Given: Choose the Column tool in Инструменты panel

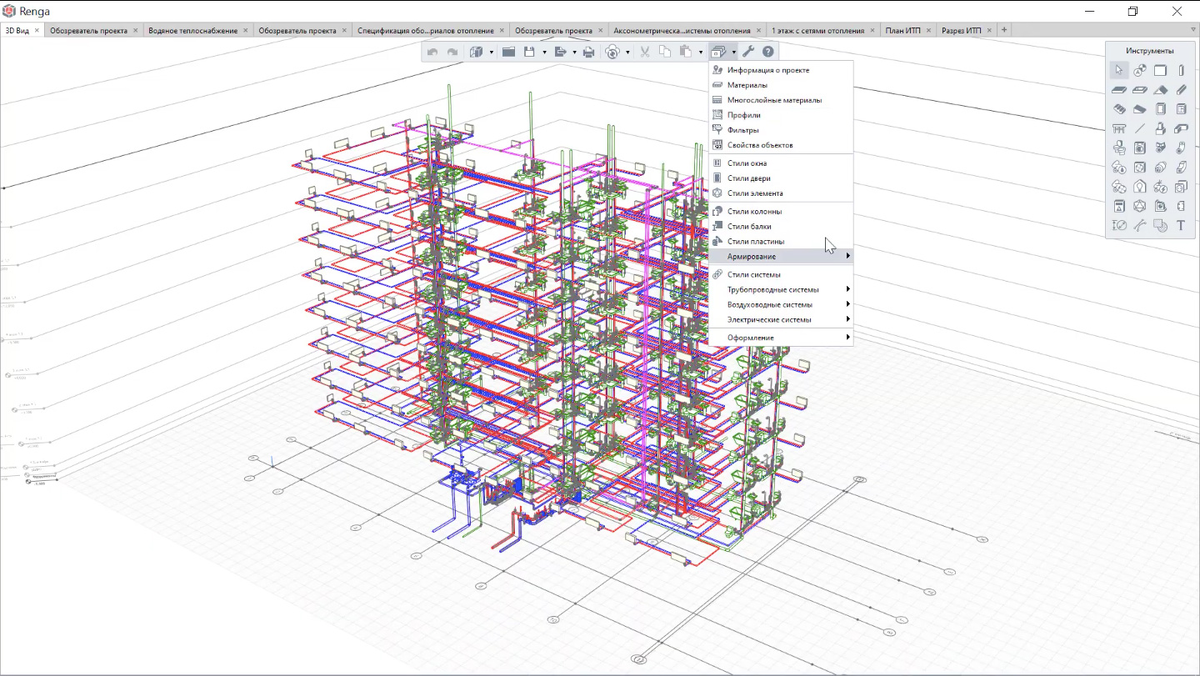Looking at the screenshot, I should (x=1181, y=70).
